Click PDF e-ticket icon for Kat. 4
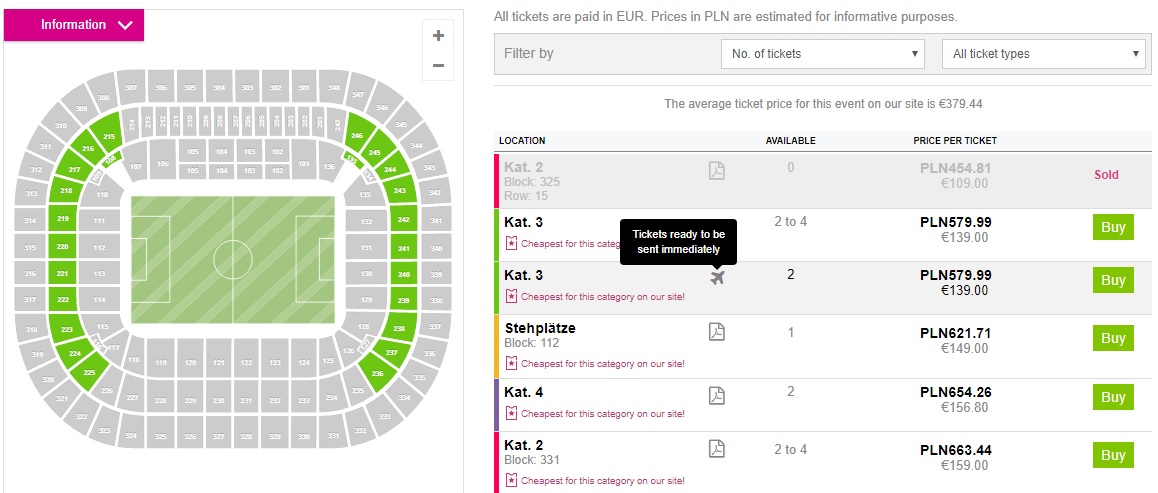This screenshot has width=1158, height=493. tap(716, 395)
